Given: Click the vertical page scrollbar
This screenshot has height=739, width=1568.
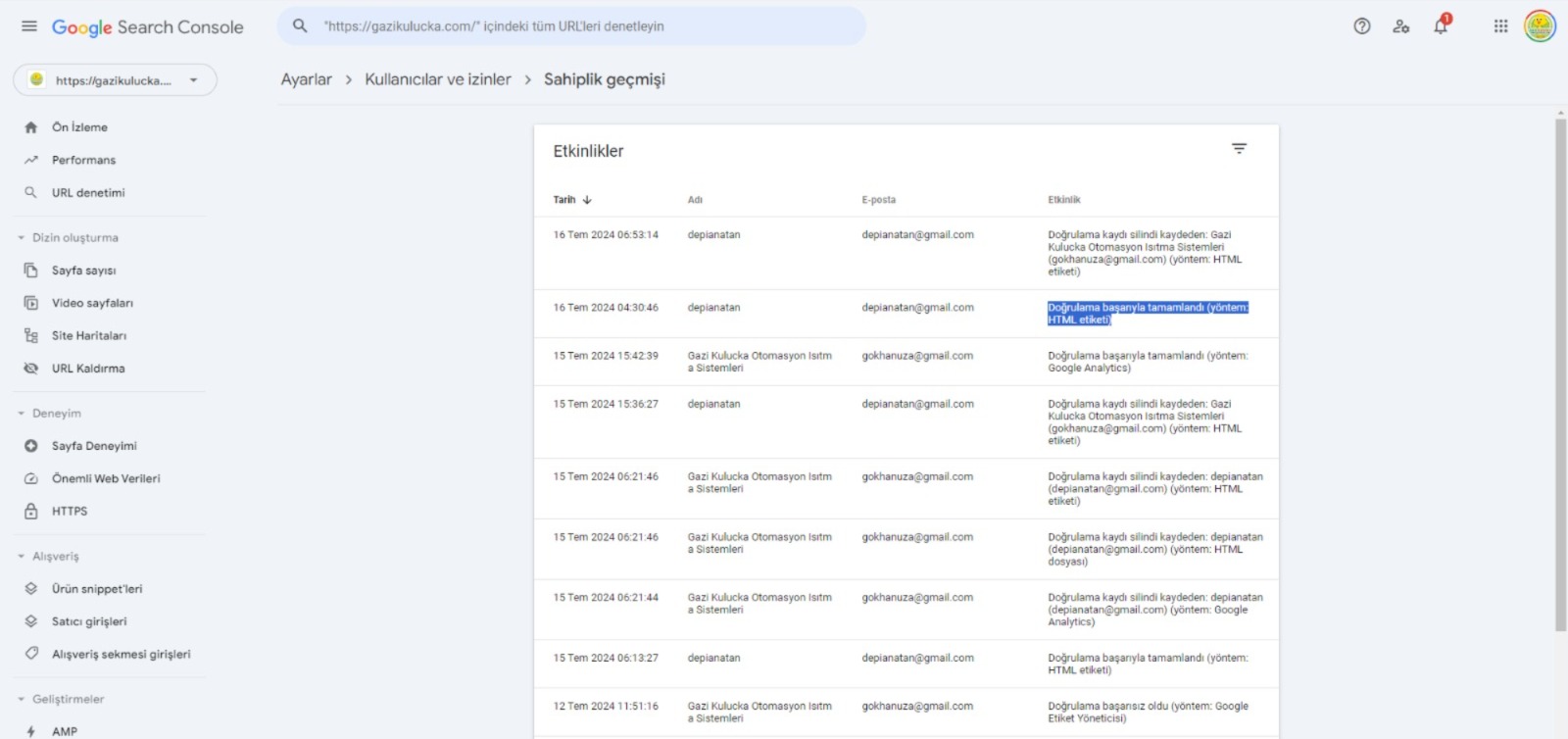Looking at the screenshot, I should point(1560,374).
